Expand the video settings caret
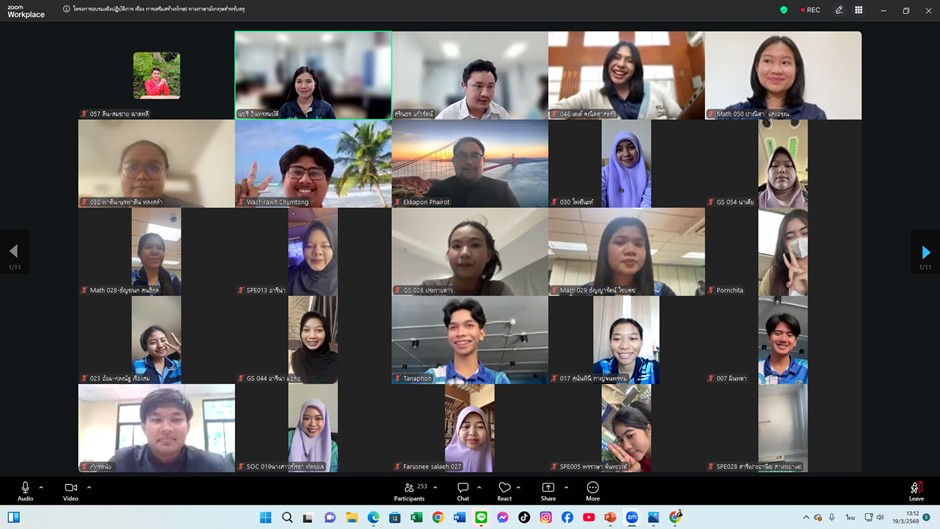Screen dimensions: 940x529 pos(89,487)
